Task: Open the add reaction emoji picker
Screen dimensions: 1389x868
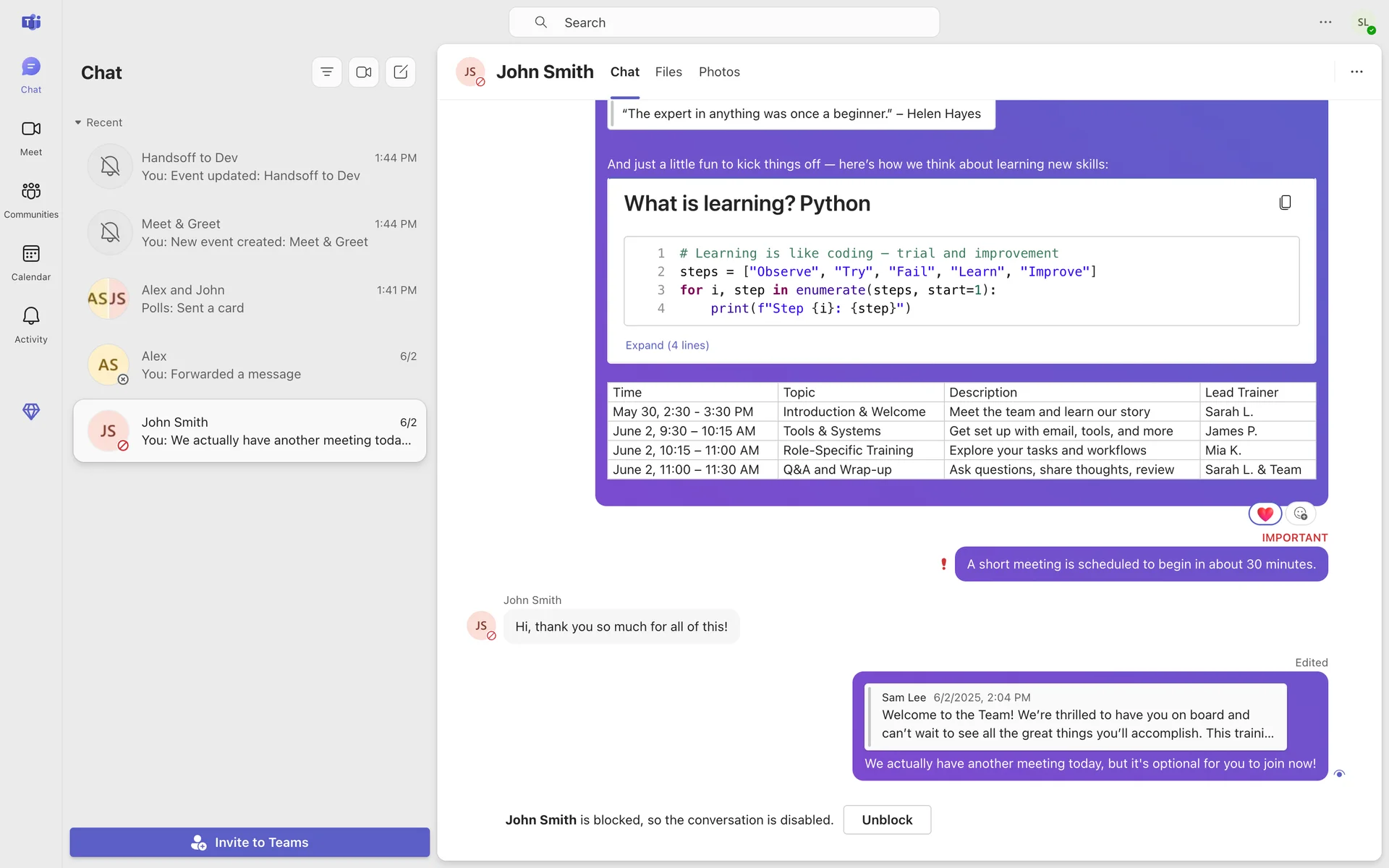Action: (1301, 514)
